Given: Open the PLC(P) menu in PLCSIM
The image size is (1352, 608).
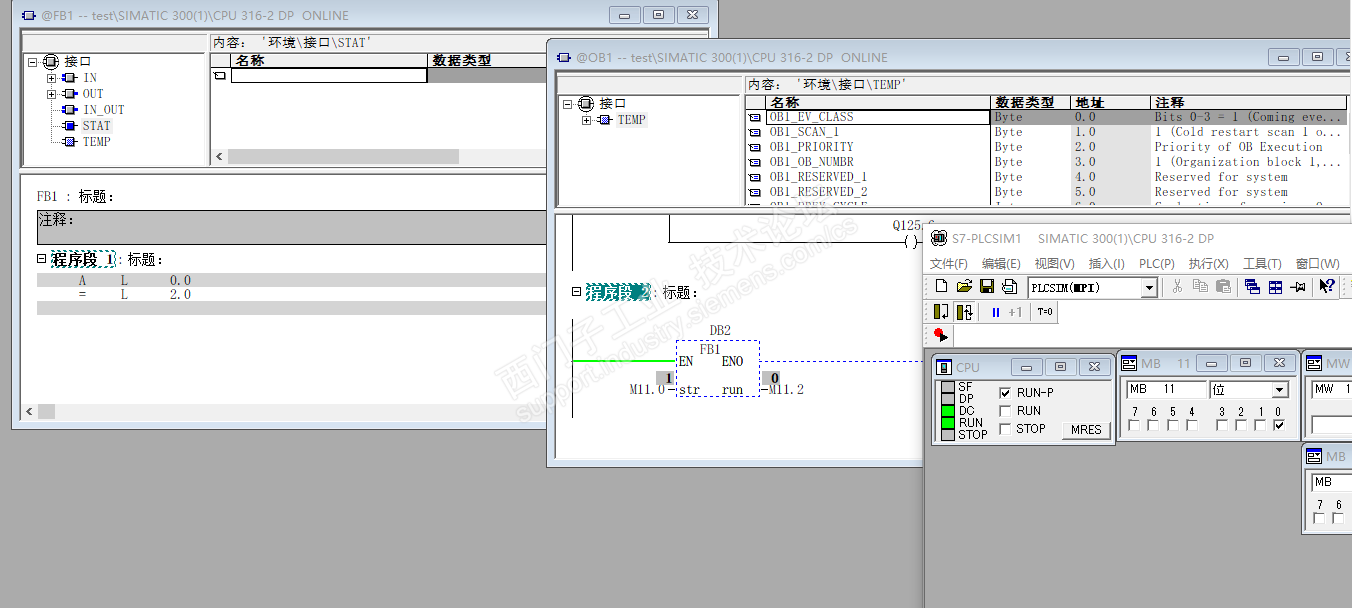Looking at the screenshot, I should click(x=1156, y=264).
